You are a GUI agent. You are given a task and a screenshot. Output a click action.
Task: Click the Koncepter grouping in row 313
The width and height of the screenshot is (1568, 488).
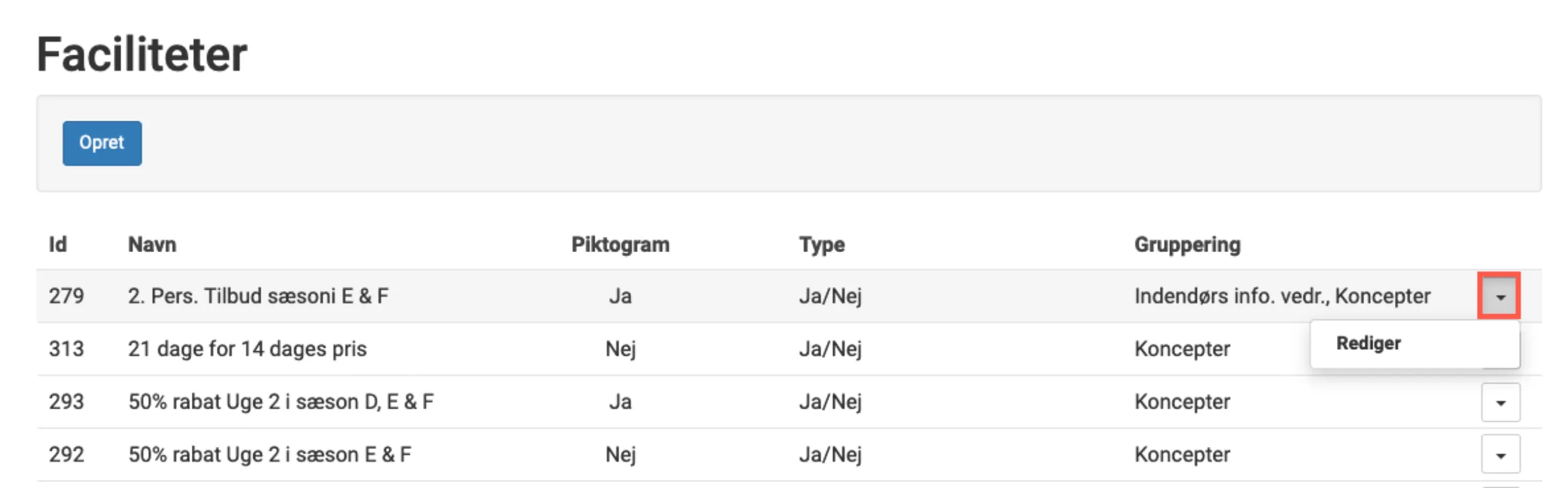pyautogui.click(x=1182, y=348)
